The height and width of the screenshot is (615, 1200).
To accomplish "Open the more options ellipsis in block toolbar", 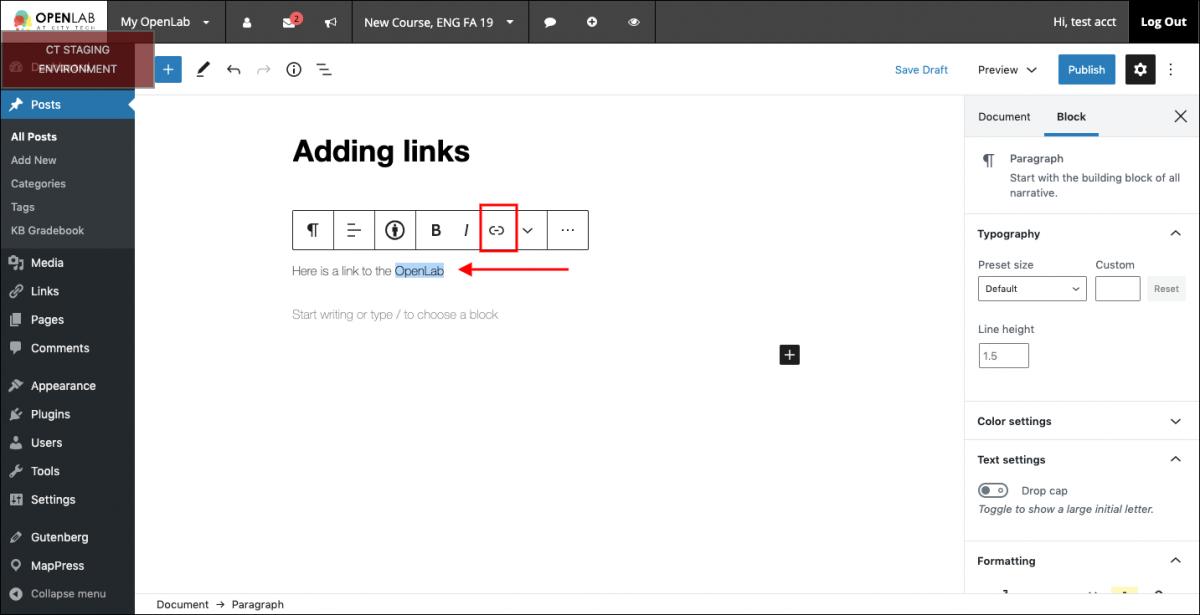I will pyautogui.click(x=567, y=229).
